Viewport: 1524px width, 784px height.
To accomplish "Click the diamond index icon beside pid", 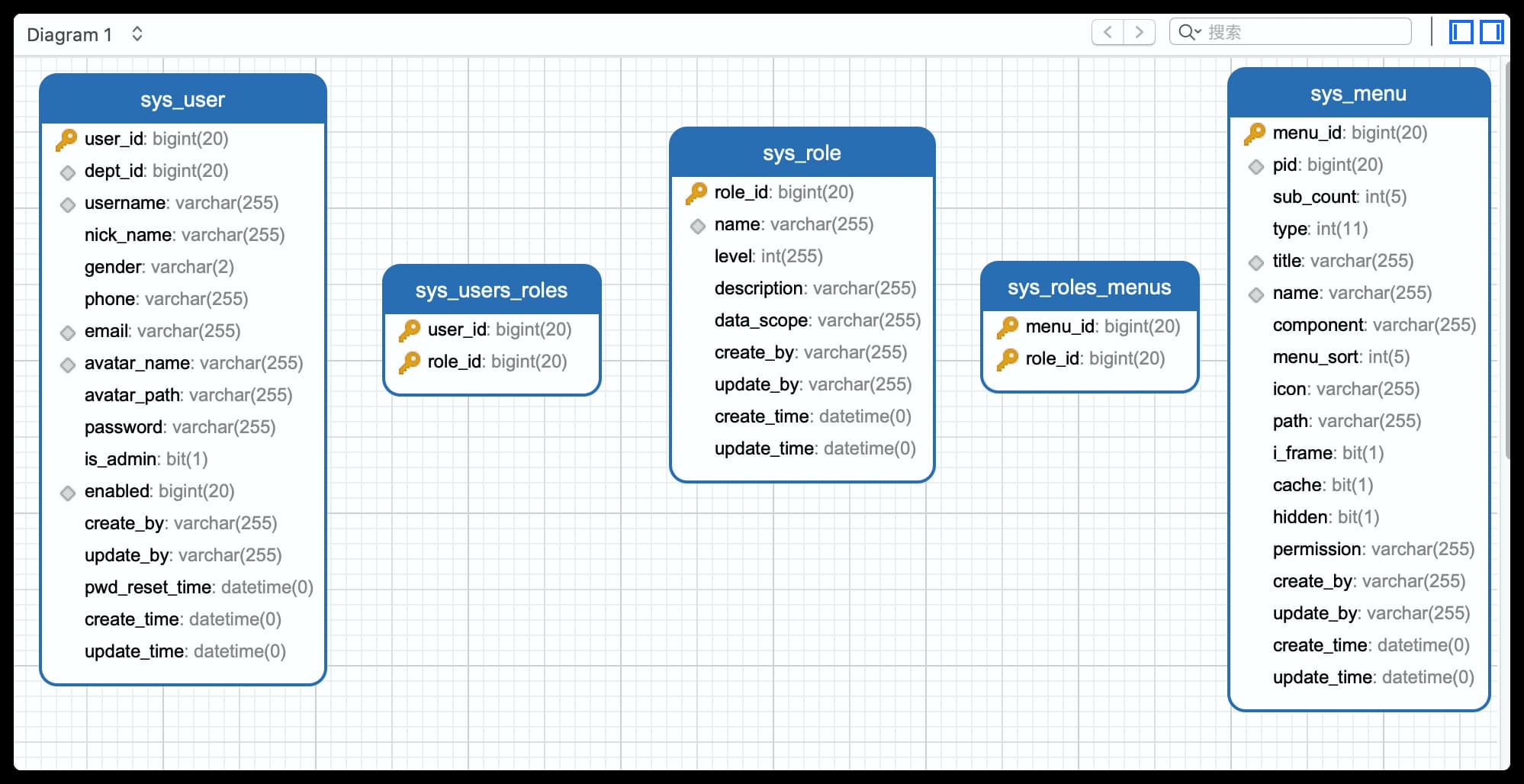I will pos(1256,166).
